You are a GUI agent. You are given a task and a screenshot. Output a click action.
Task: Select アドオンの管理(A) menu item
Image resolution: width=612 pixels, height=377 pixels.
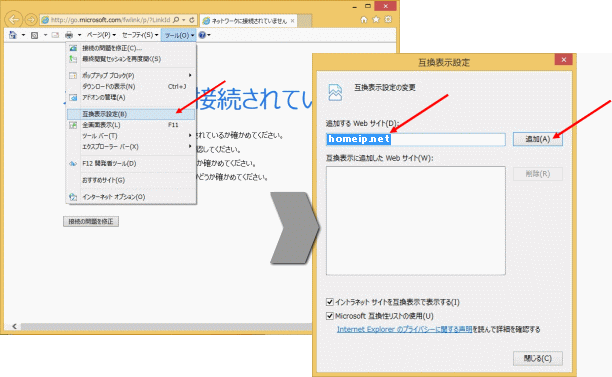(x=131, y=97)
